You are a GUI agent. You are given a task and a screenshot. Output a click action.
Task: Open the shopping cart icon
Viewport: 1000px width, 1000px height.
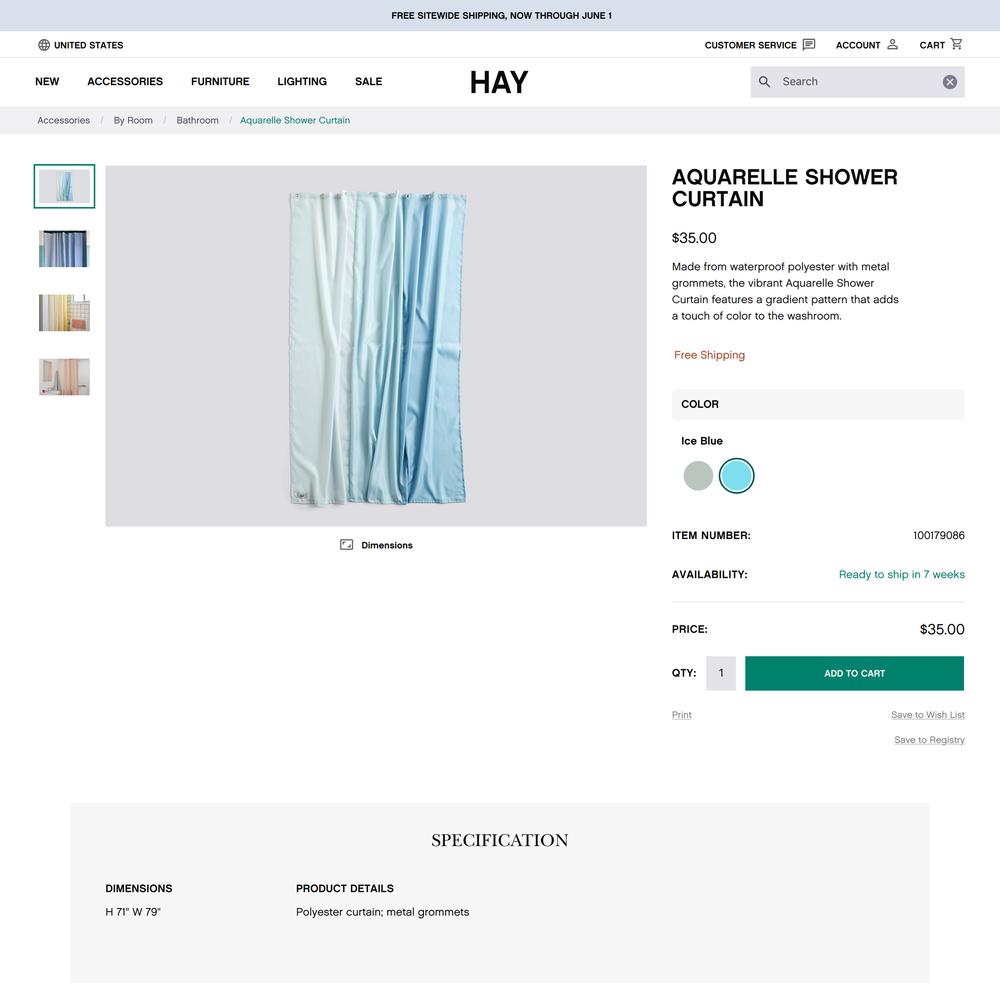tap(956, 44)
